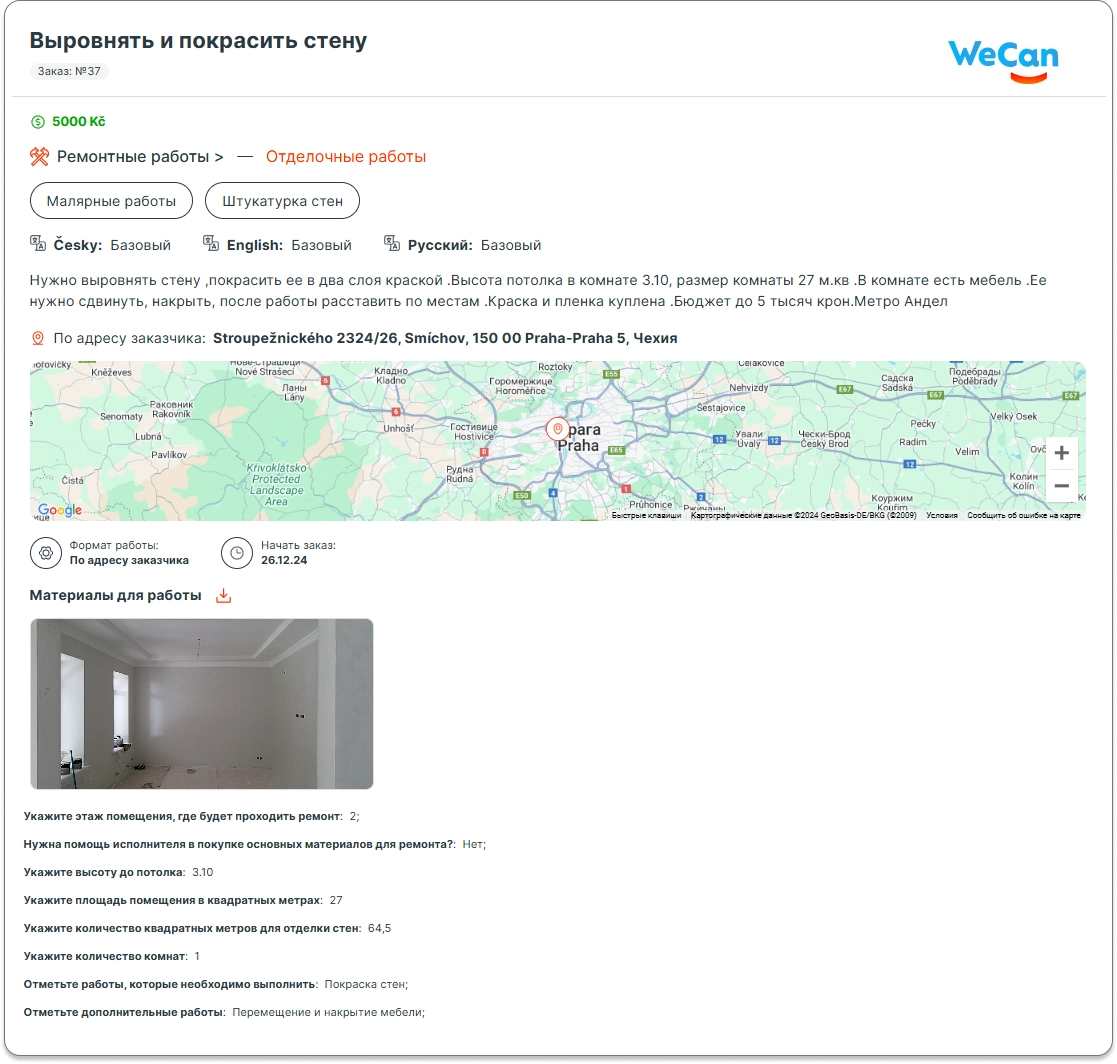
Task: Download work materials via the download icon
Action: 224,595
